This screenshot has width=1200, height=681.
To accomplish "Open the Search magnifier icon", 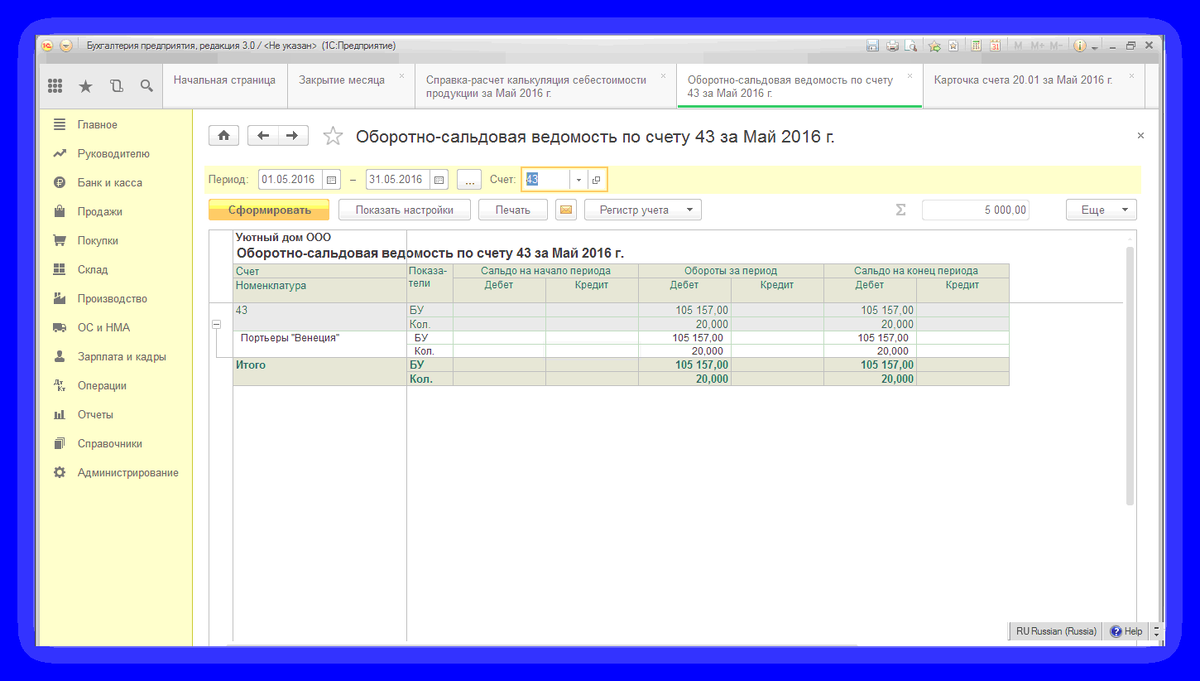I will point(146,86).
